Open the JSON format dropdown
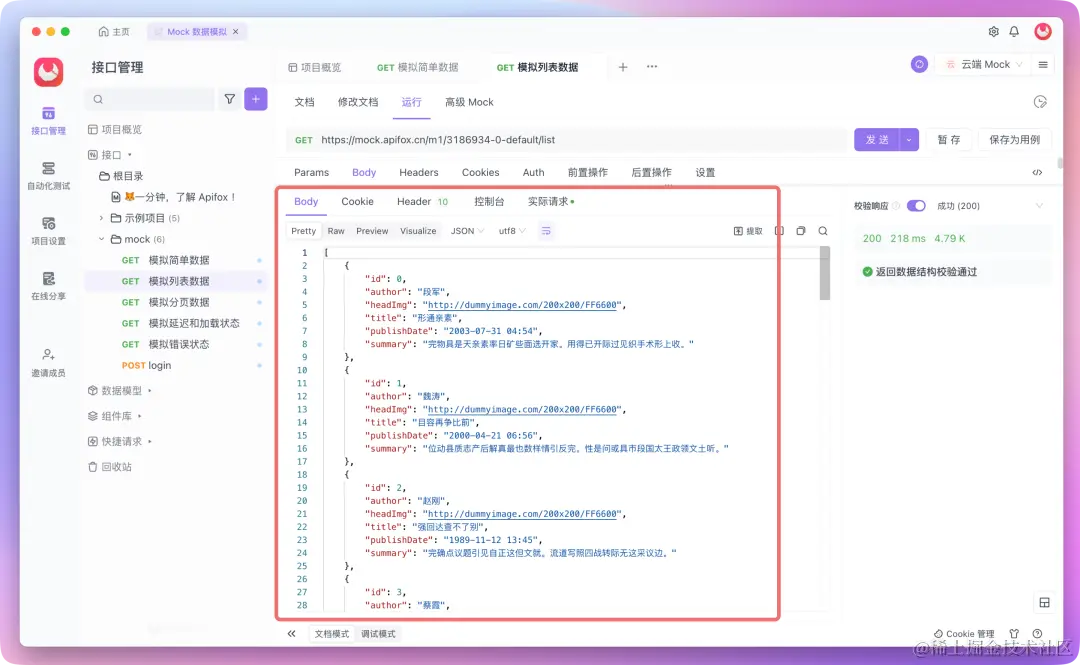 pos(467,231)
